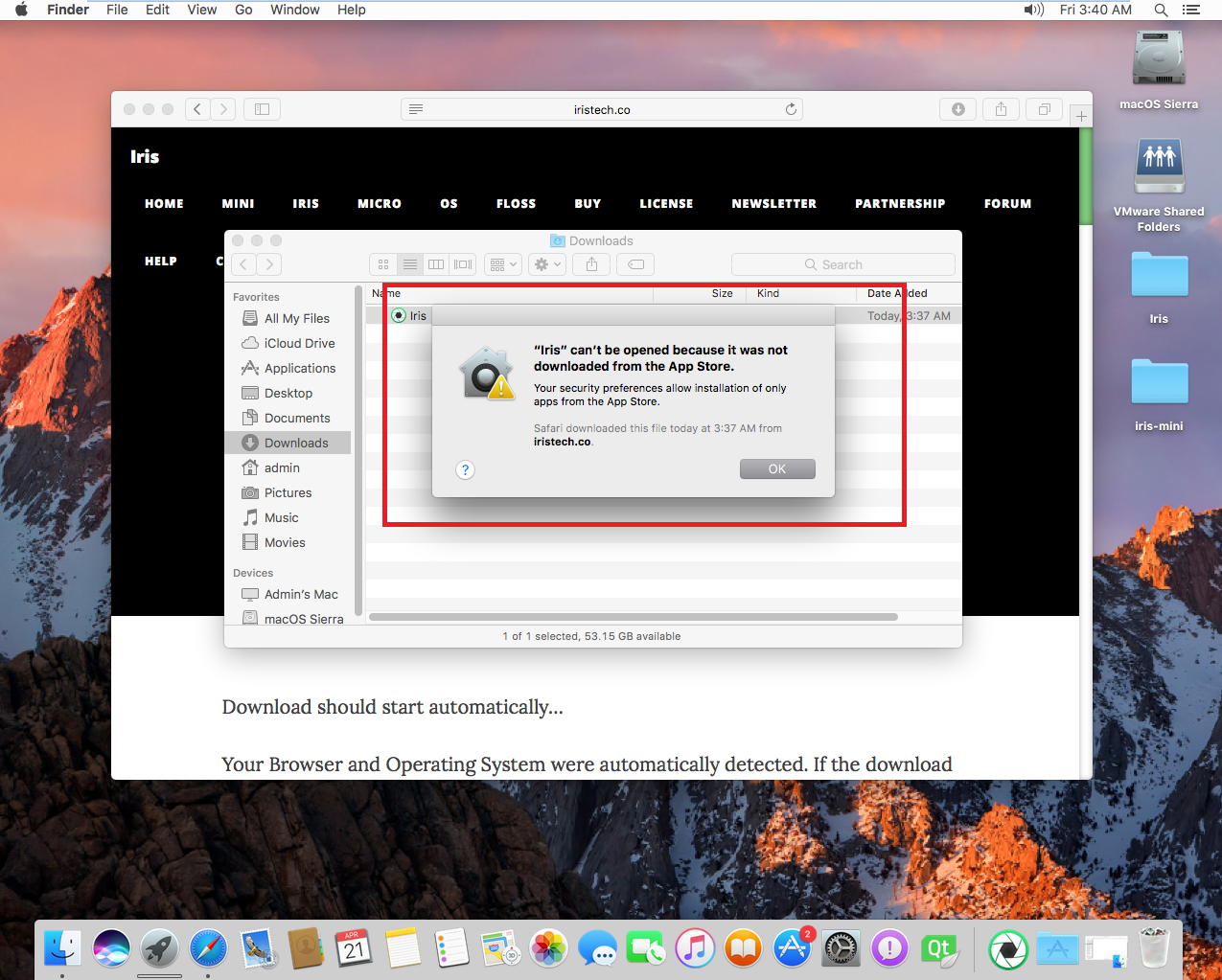
Task: Open System Preferences gear in Dock
Action: pyautogui.click(x=841, y=948)
